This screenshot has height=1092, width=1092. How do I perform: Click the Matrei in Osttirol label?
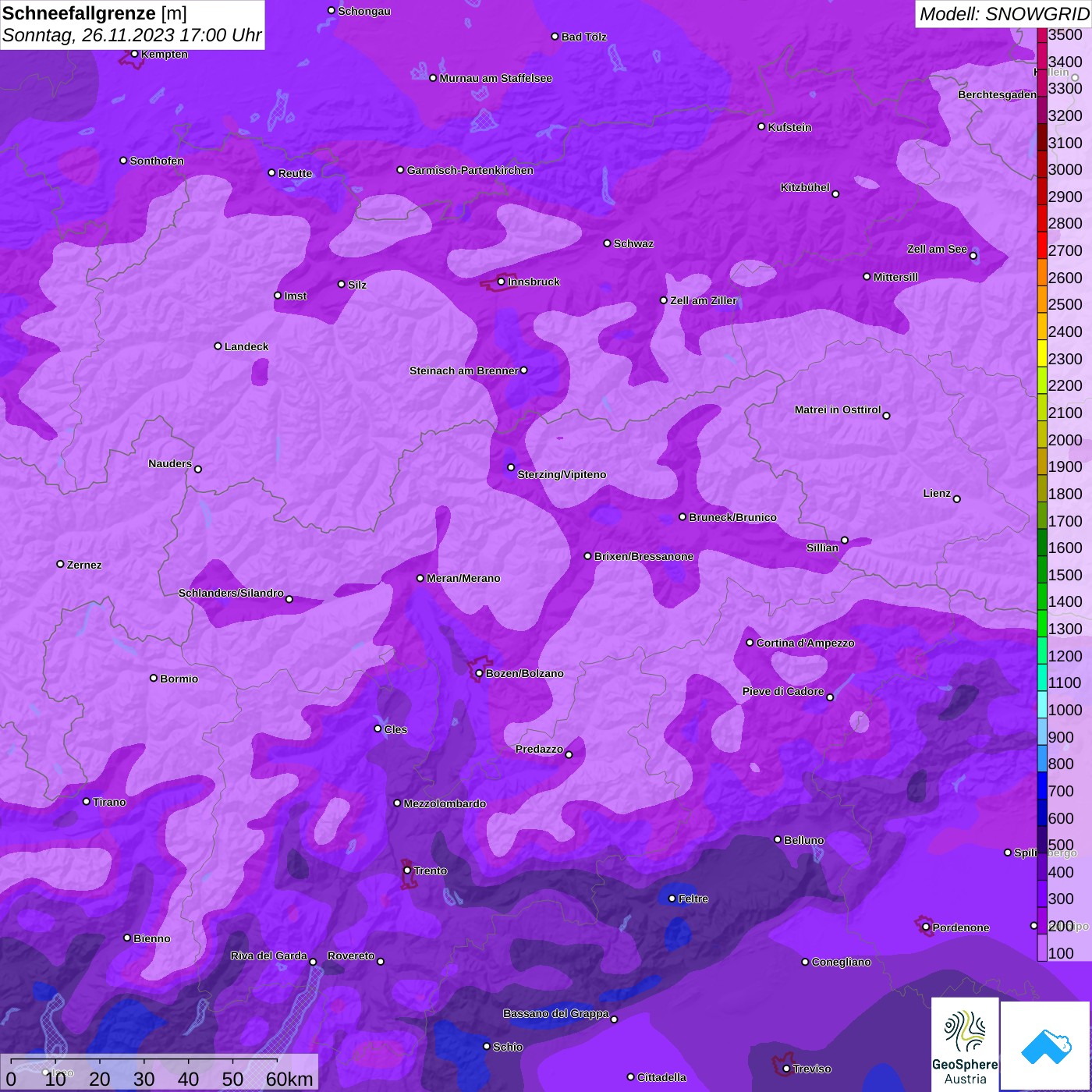[838, 409]
